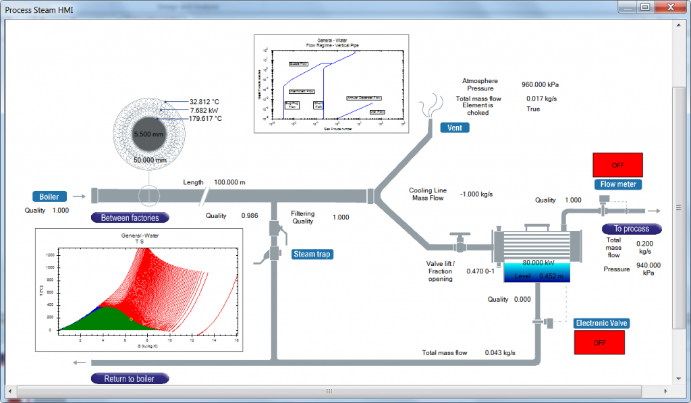Image resolution: width=691 pixels, height=403 pixels.
Task: Click the Total mass flow 0.200 kg/s value
Action: tap(645, 247)
